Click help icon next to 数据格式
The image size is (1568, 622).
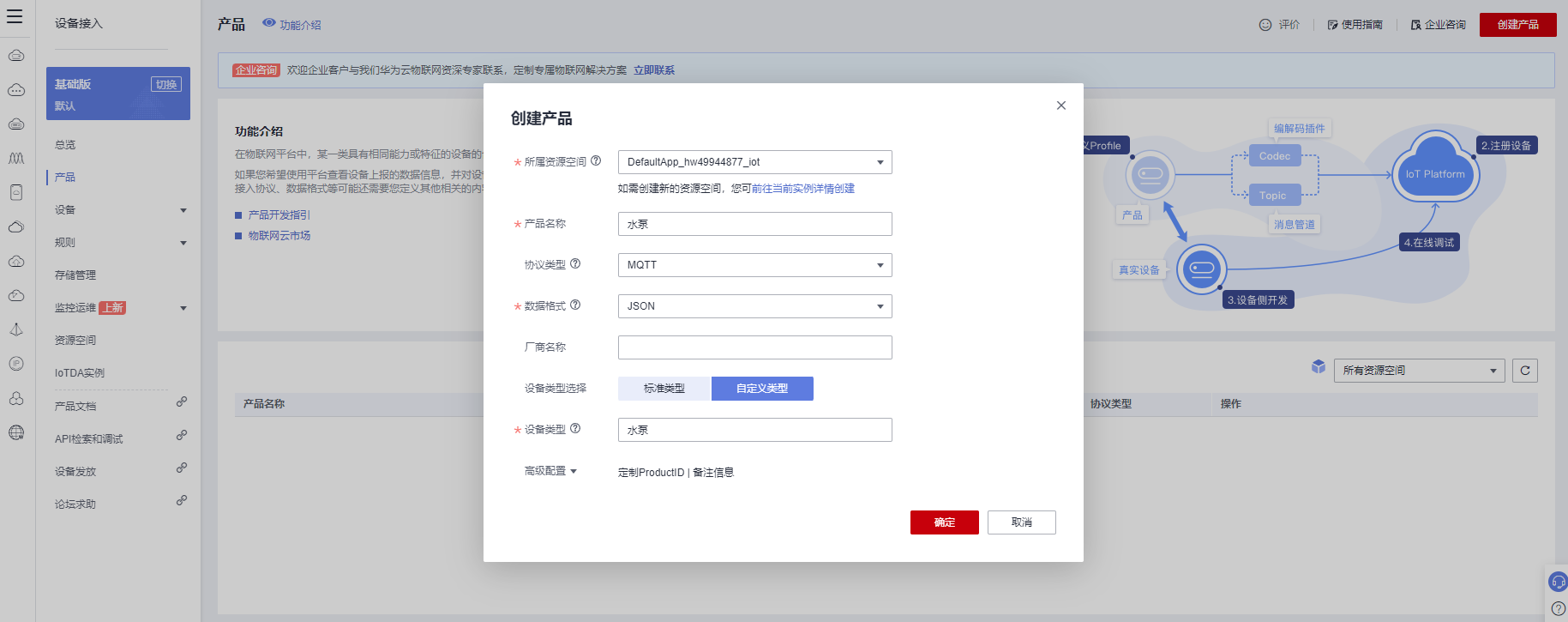[575, 305]
